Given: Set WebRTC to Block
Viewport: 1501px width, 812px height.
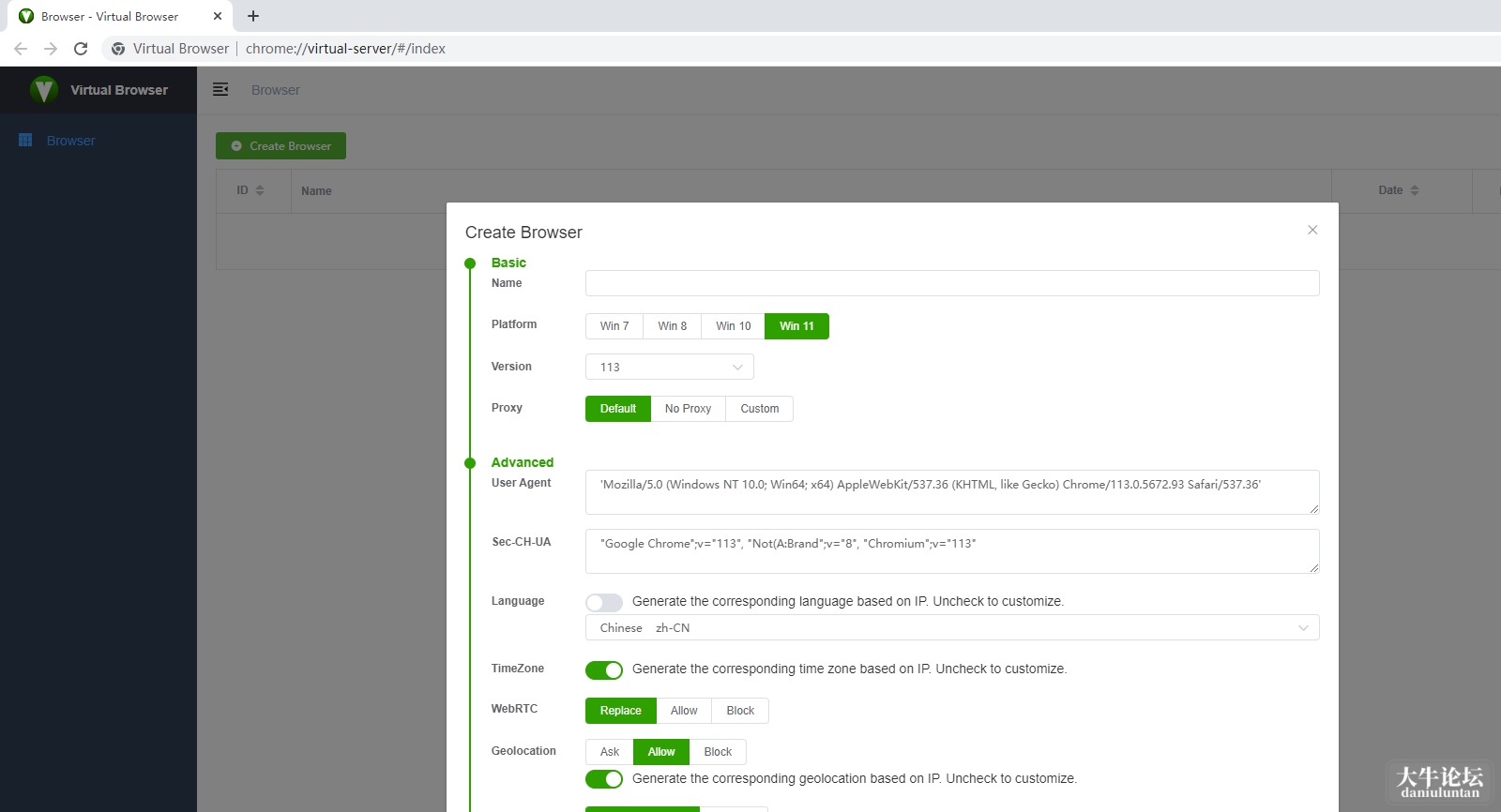Looking at the screenshot, I should pyautogui.click(x=740, y=711).
